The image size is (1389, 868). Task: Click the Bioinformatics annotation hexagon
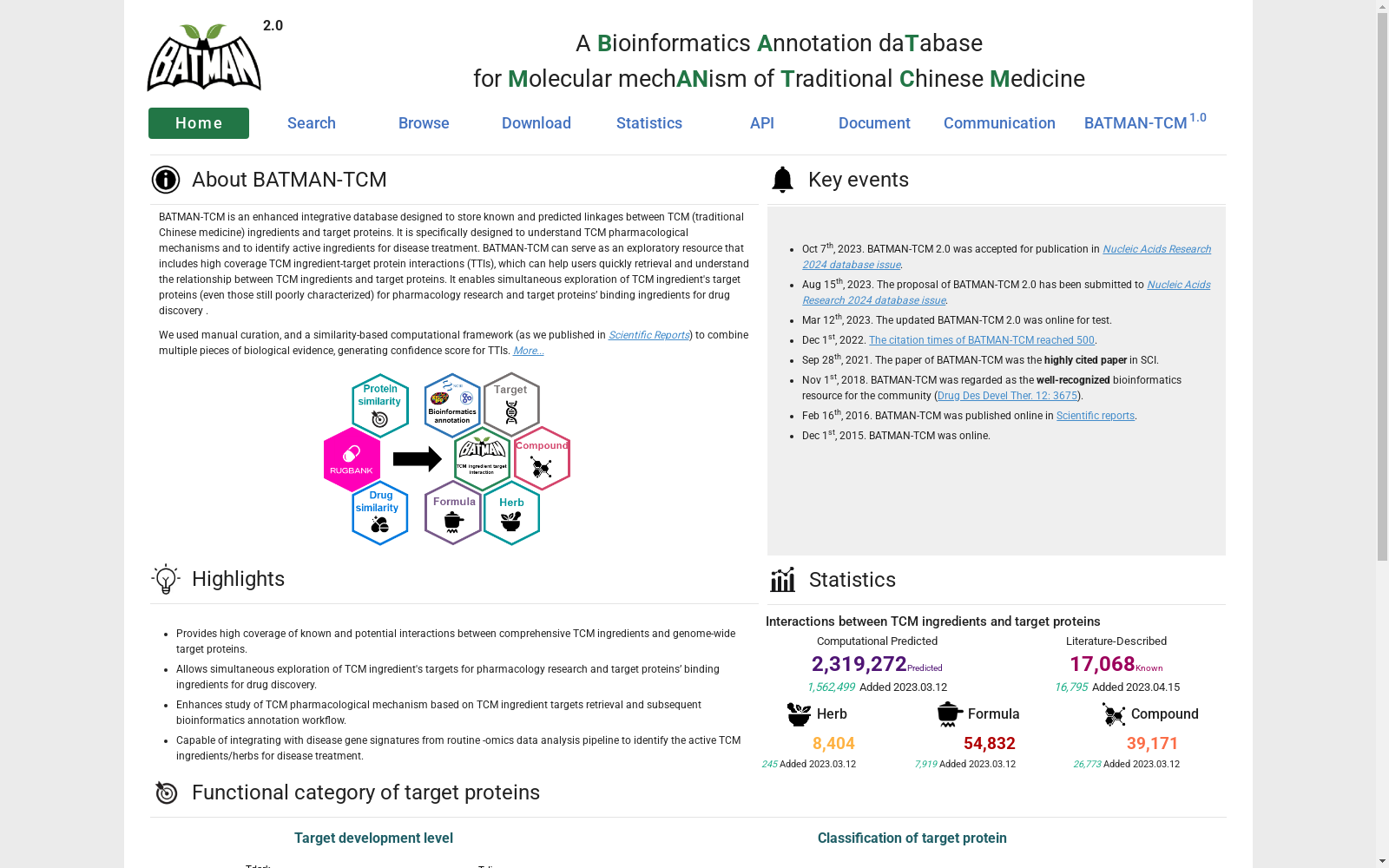[x=452, y=405]
